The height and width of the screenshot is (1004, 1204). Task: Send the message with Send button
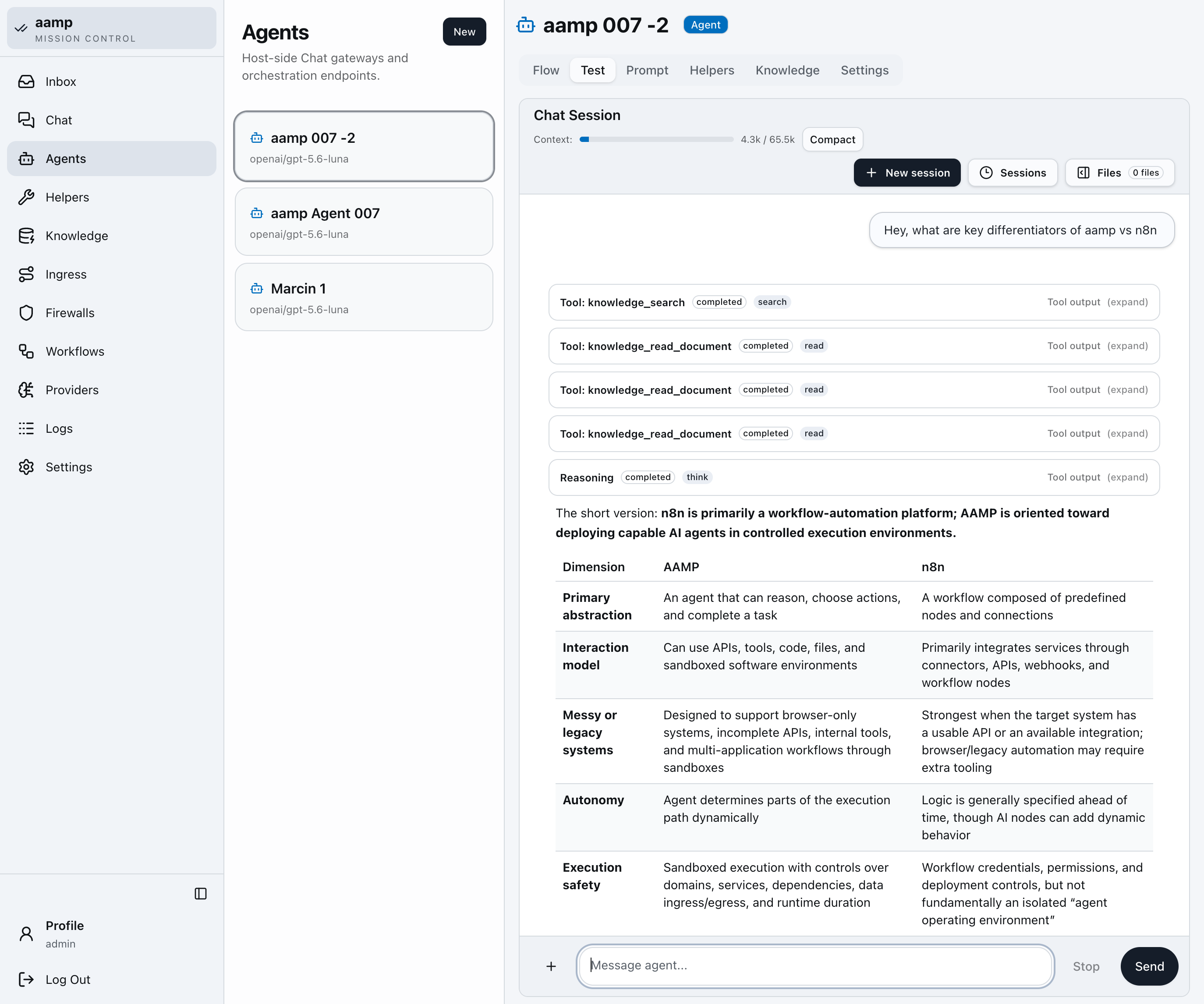1150,966
